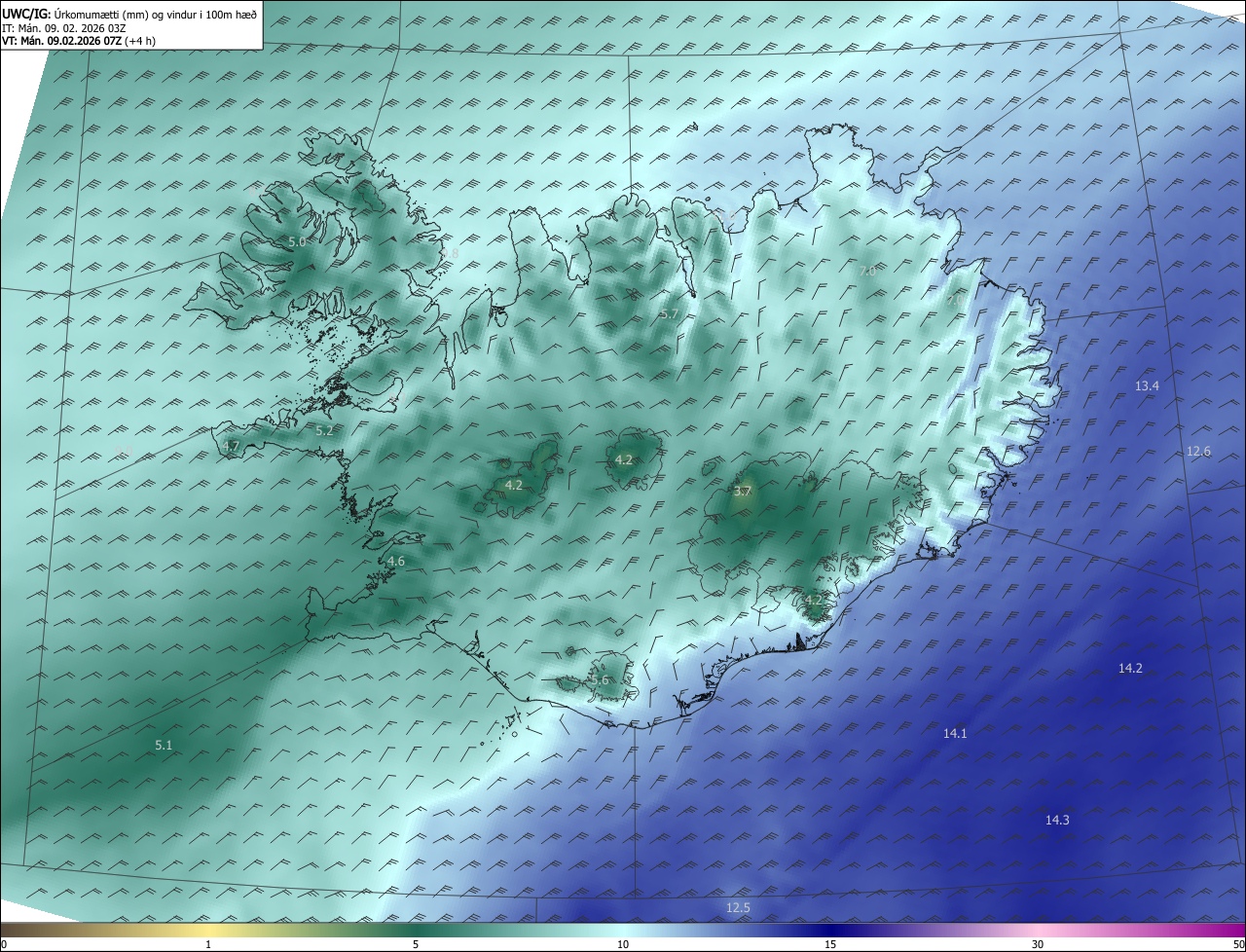Select the 5.6 value label
Screen dimensions: 1246x952
(599, 680)
